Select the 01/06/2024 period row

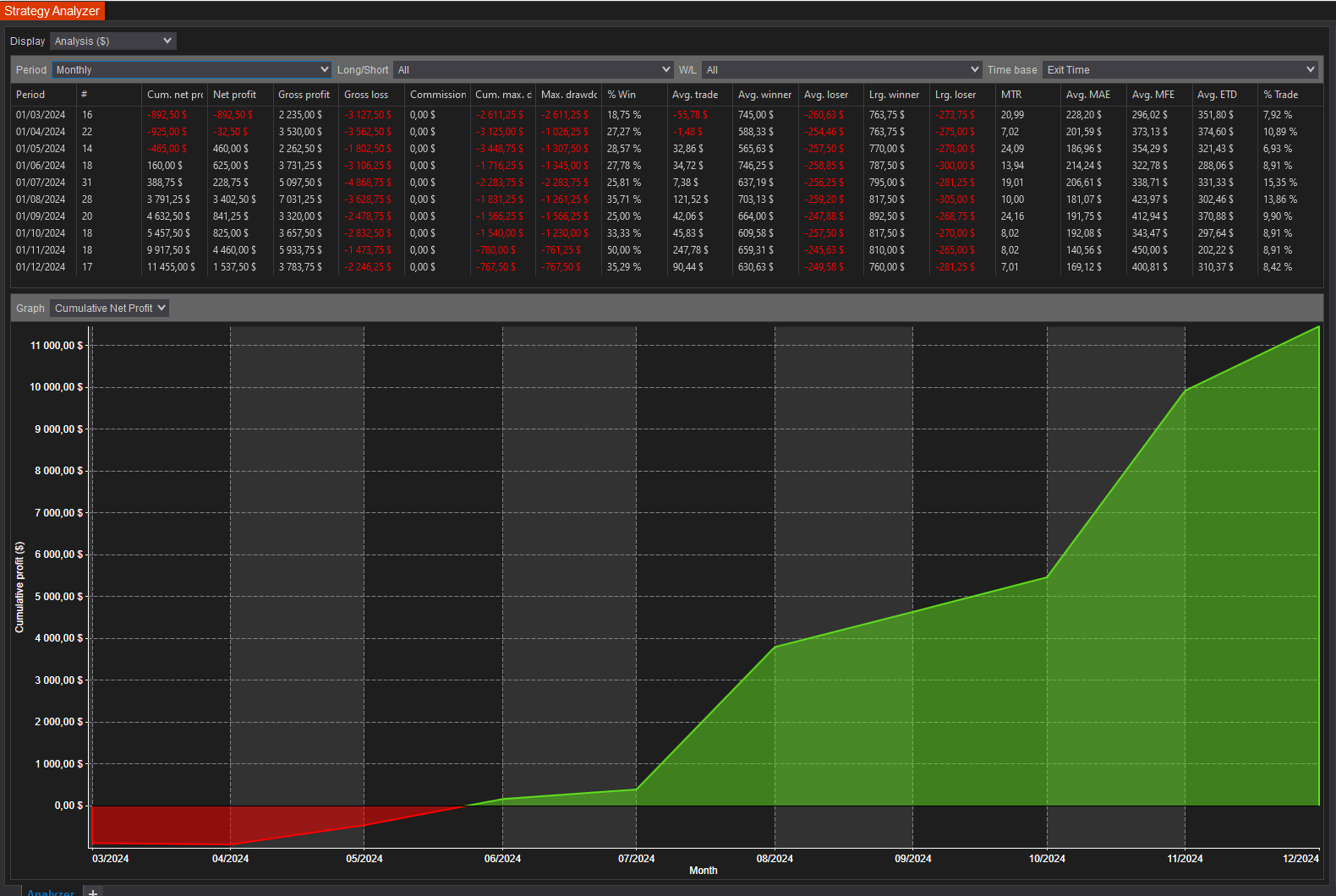(x=667, y=166)
